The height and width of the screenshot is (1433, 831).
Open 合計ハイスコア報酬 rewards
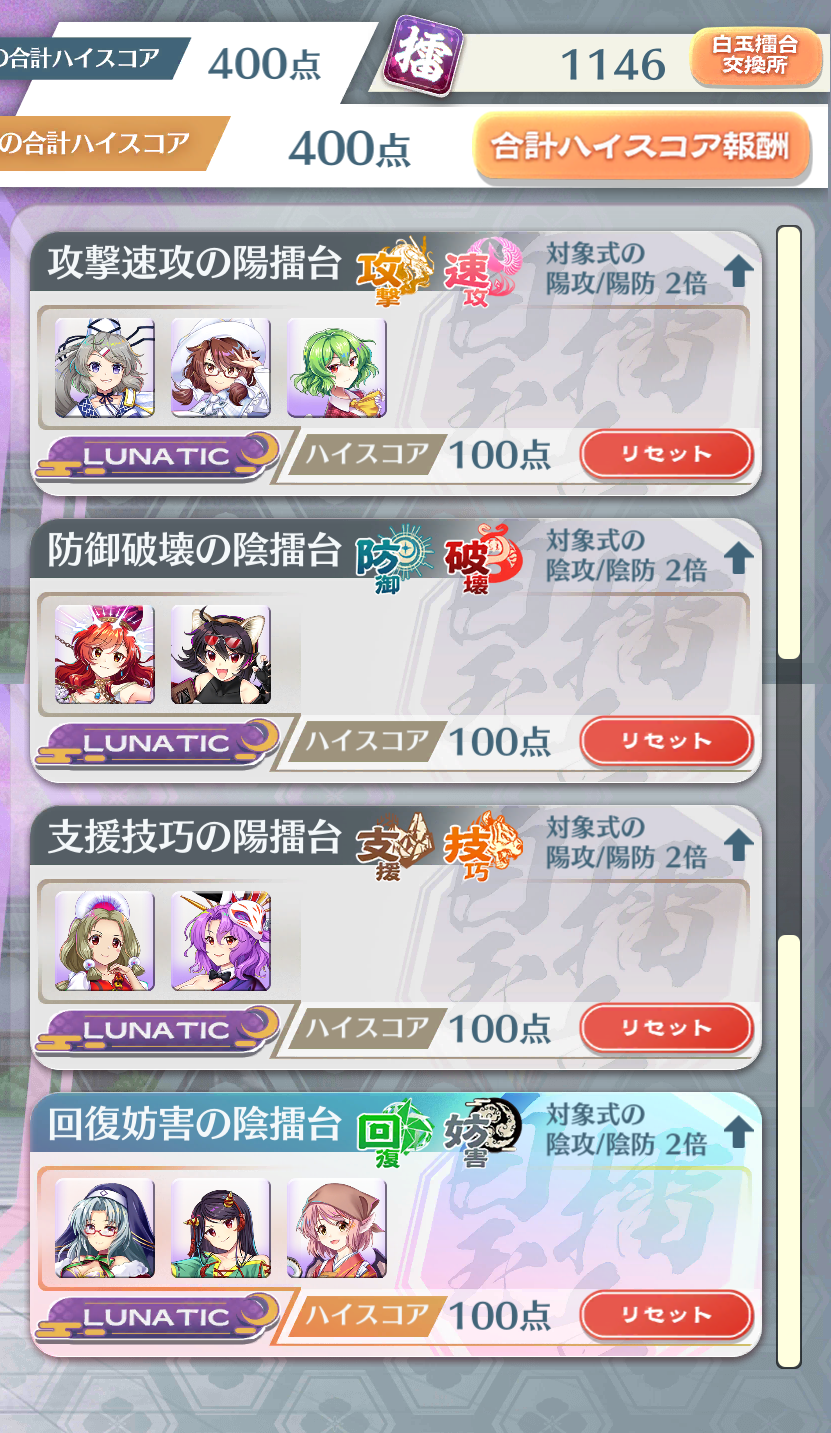(641, 148)
